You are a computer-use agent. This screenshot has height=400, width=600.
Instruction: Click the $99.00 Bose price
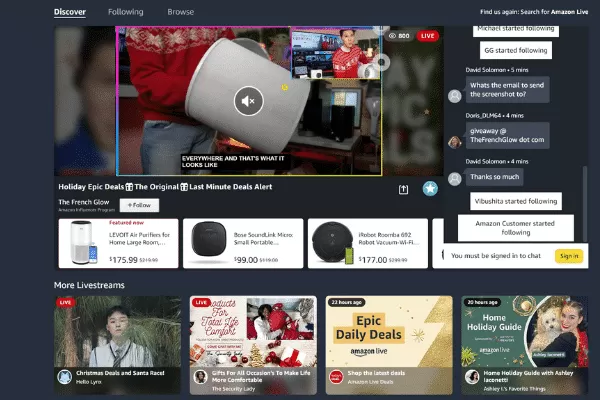(246, 260)
